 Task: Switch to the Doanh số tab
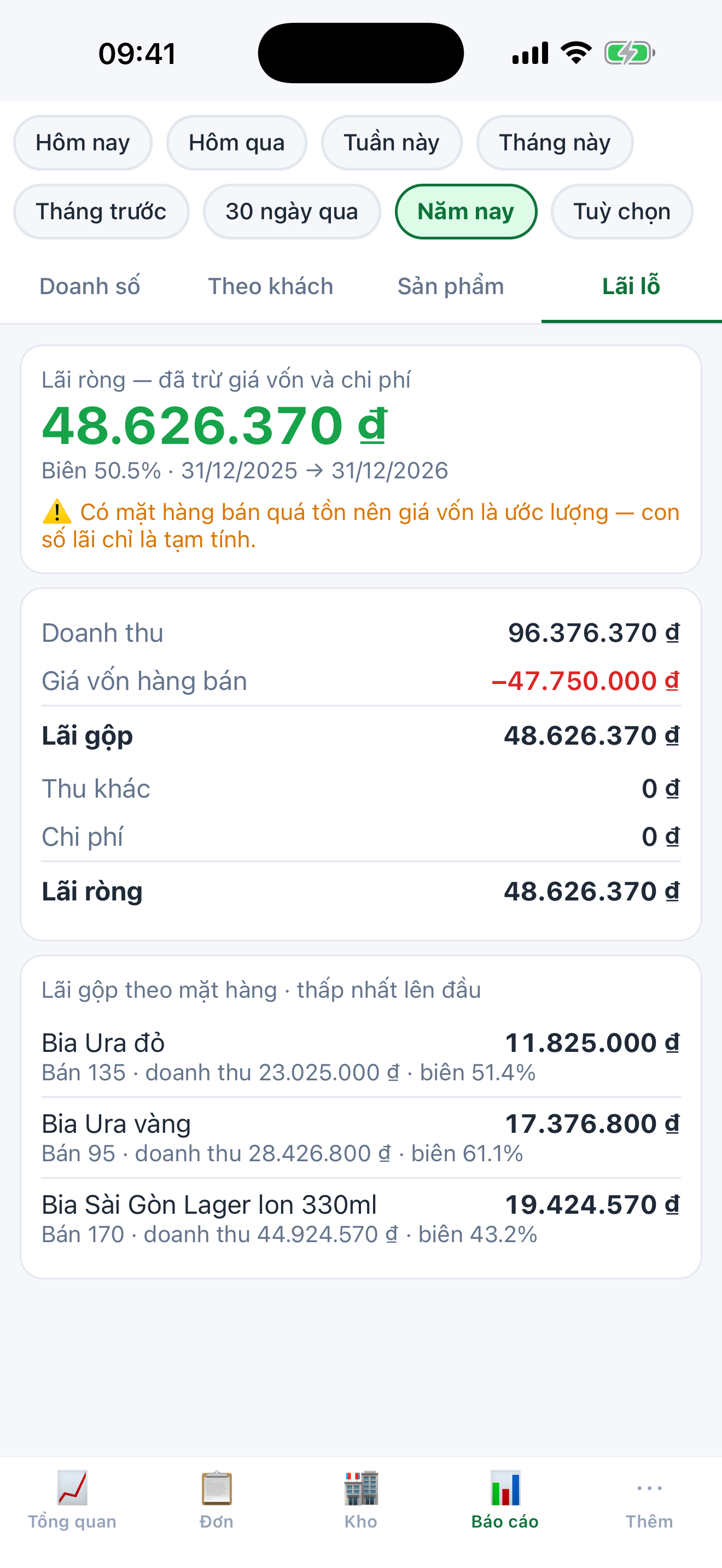pyautogui.click(x=90, y=286)
